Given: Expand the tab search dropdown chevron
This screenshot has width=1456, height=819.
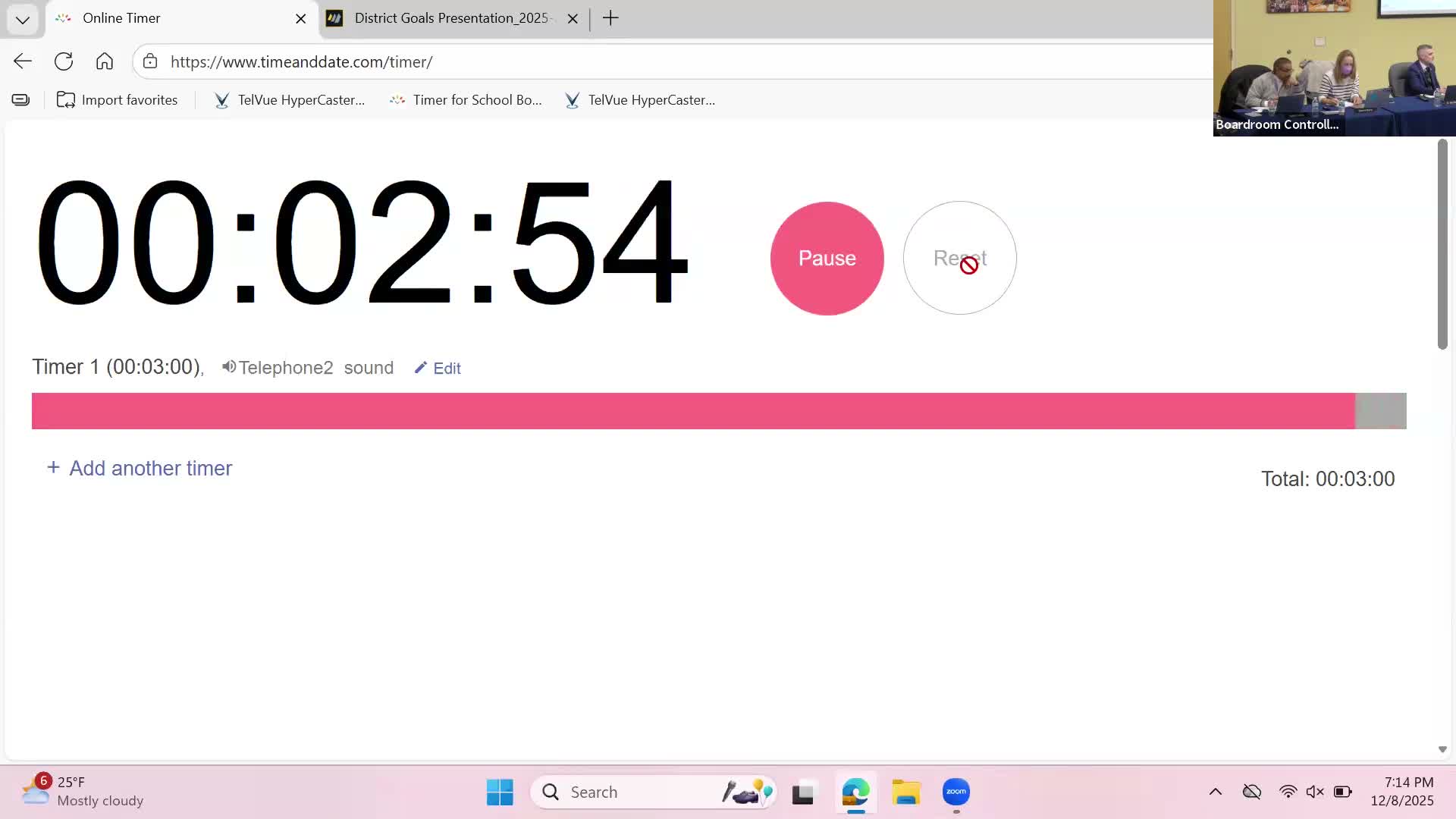Looking at the screenshot, I should pos(22,19).
